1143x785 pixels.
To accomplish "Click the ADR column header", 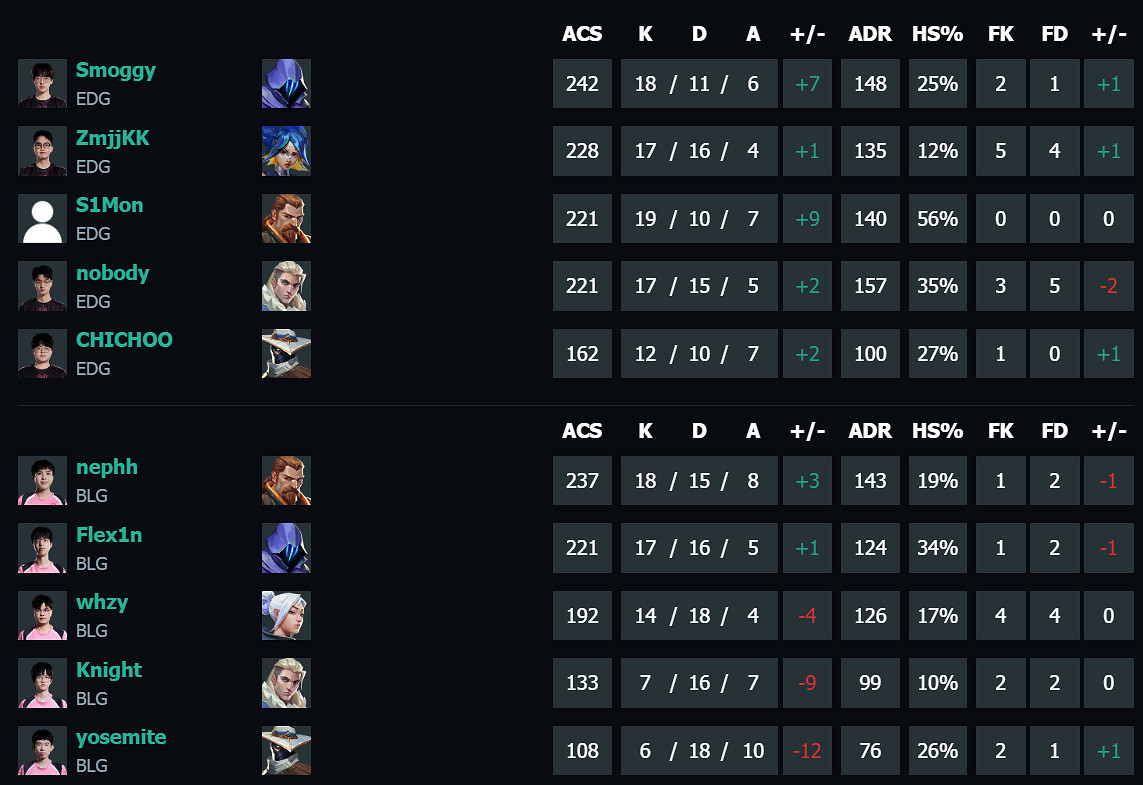I will 870,33.
